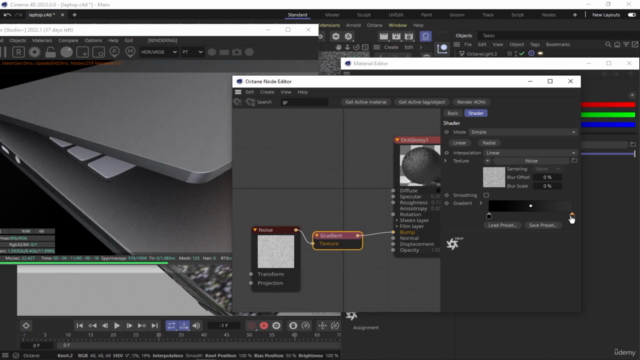Click the Live Viewer restart render R icon
Viewport: 640px width, 360px height.
pyautogui.click(x=18, y=52)
